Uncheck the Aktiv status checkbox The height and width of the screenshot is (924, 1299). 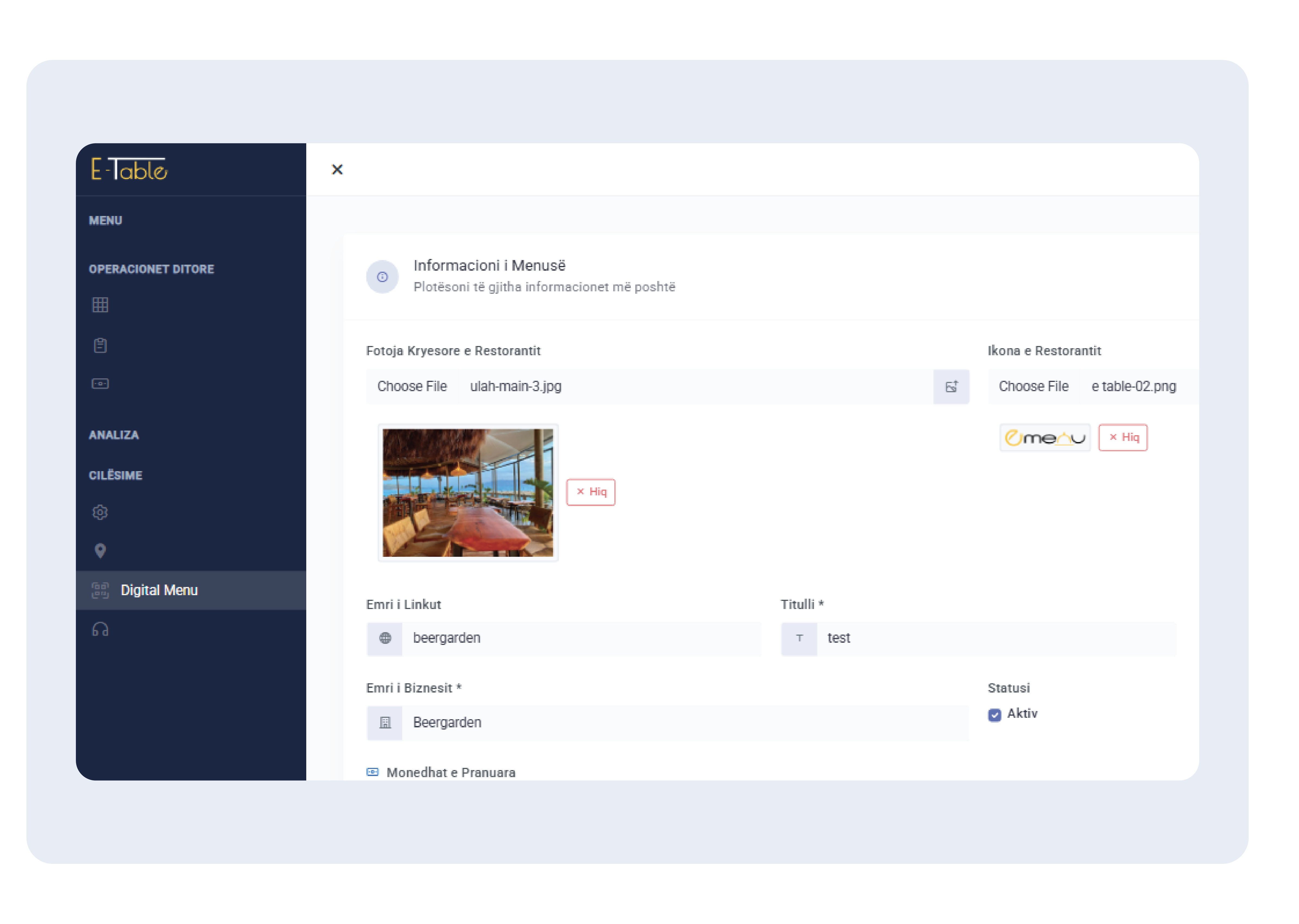pos(994,715)
